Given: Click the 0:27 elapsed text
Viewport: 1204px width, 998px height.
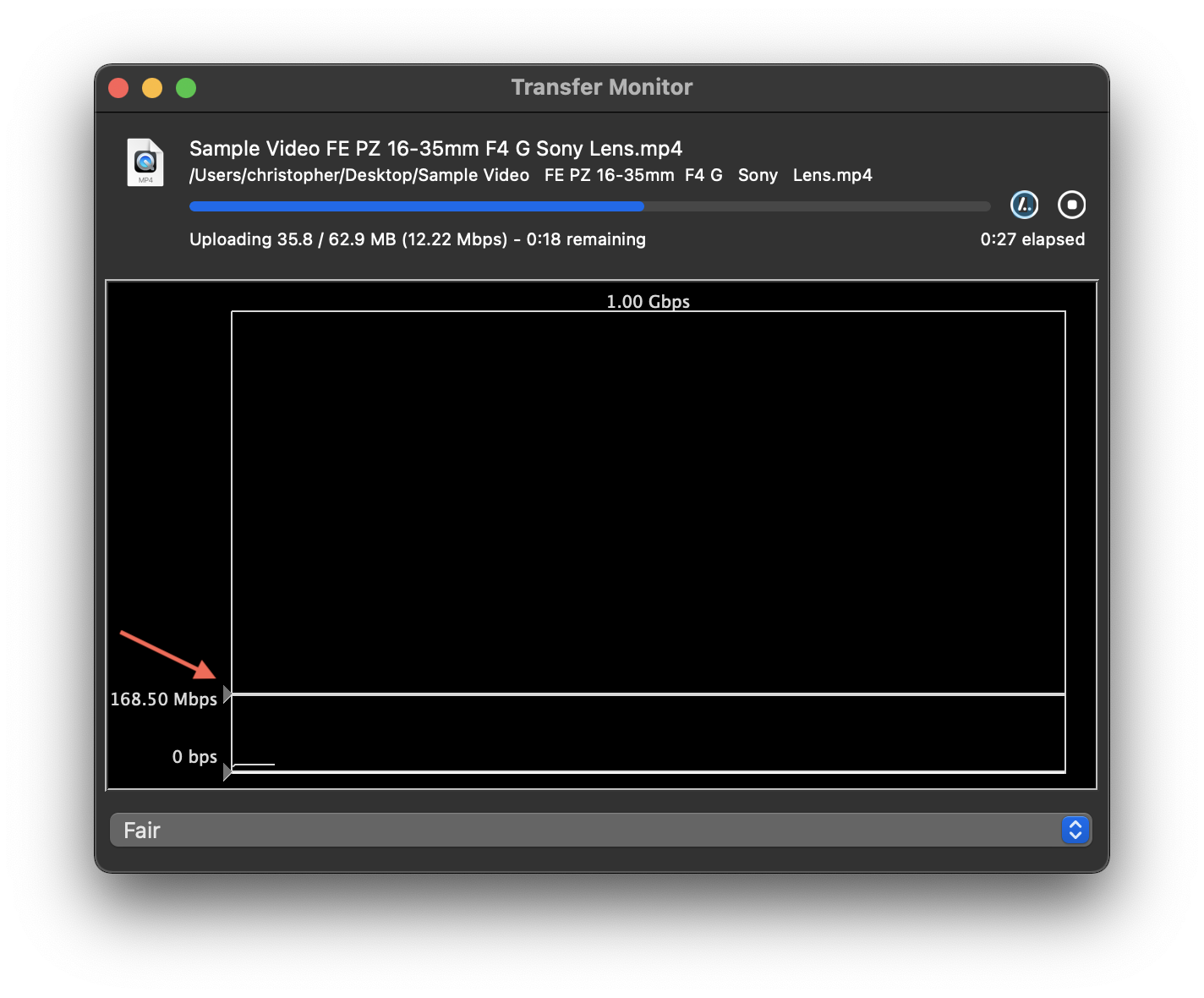Looking at the screenshot, I should [x=1032, y=239].
